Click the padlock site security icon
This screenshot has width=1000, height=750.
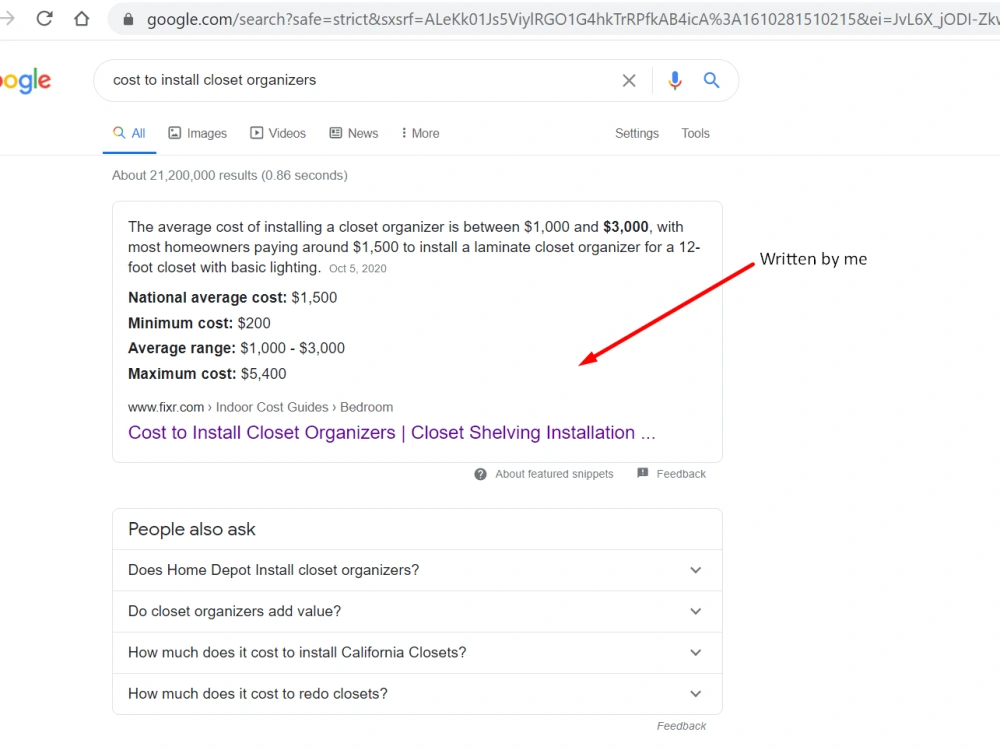tap(128, 20)
